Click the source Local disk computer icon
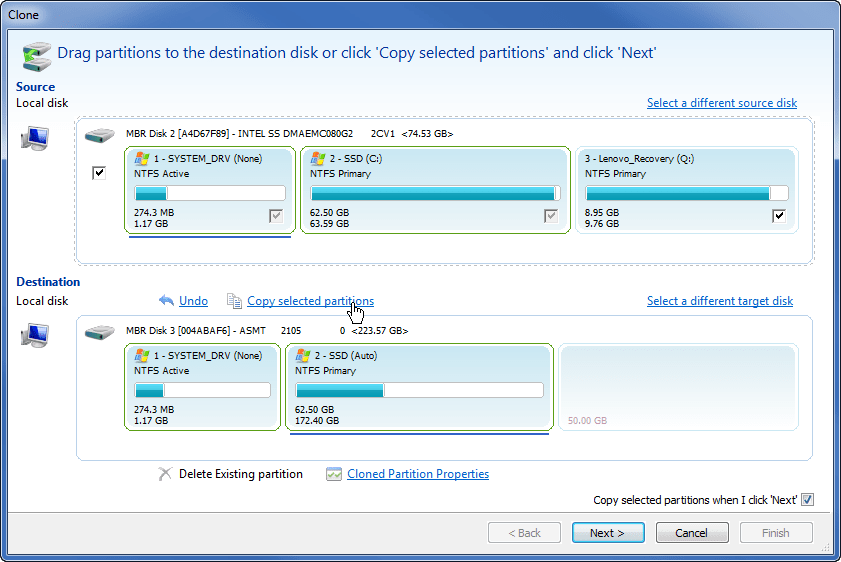The image size is (841, 562). pyautogui.click(x=35, y=138)
